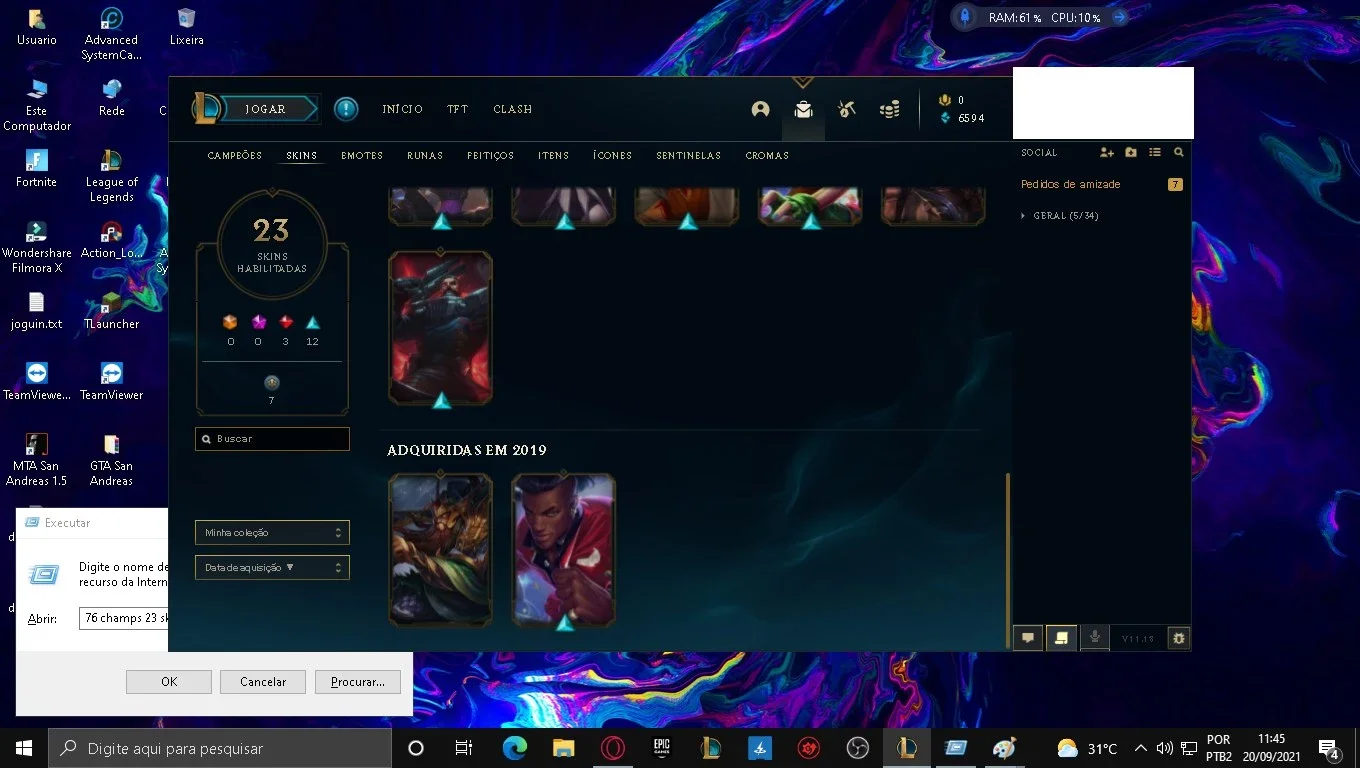The image size is (1360, 768).
Task: Open GTA San Andreas desktop shortcut
Action: coord(112,460)
